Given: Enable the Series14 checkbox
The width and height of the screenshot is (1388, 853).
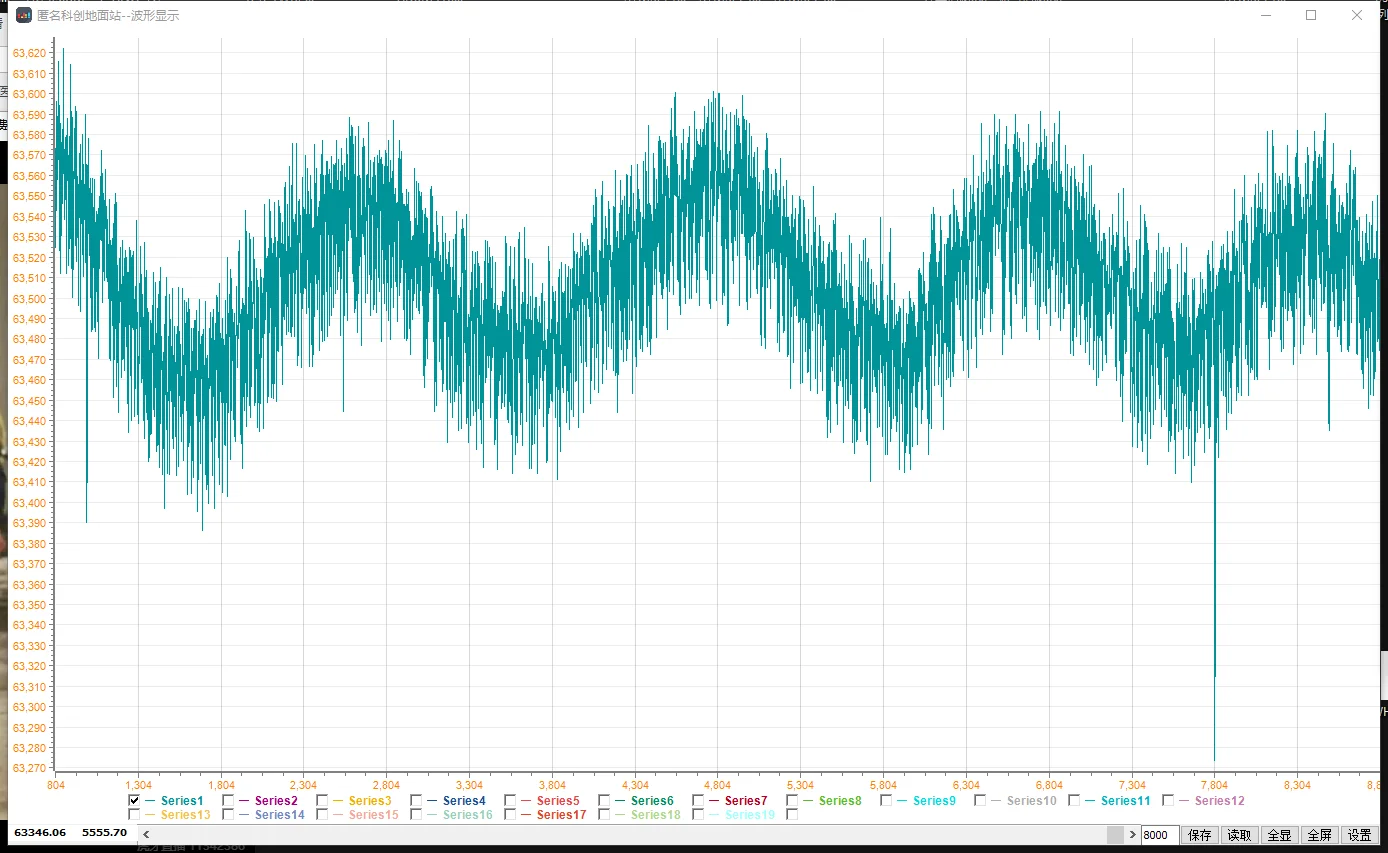Looking at the screenshot, I should [228, 815].
